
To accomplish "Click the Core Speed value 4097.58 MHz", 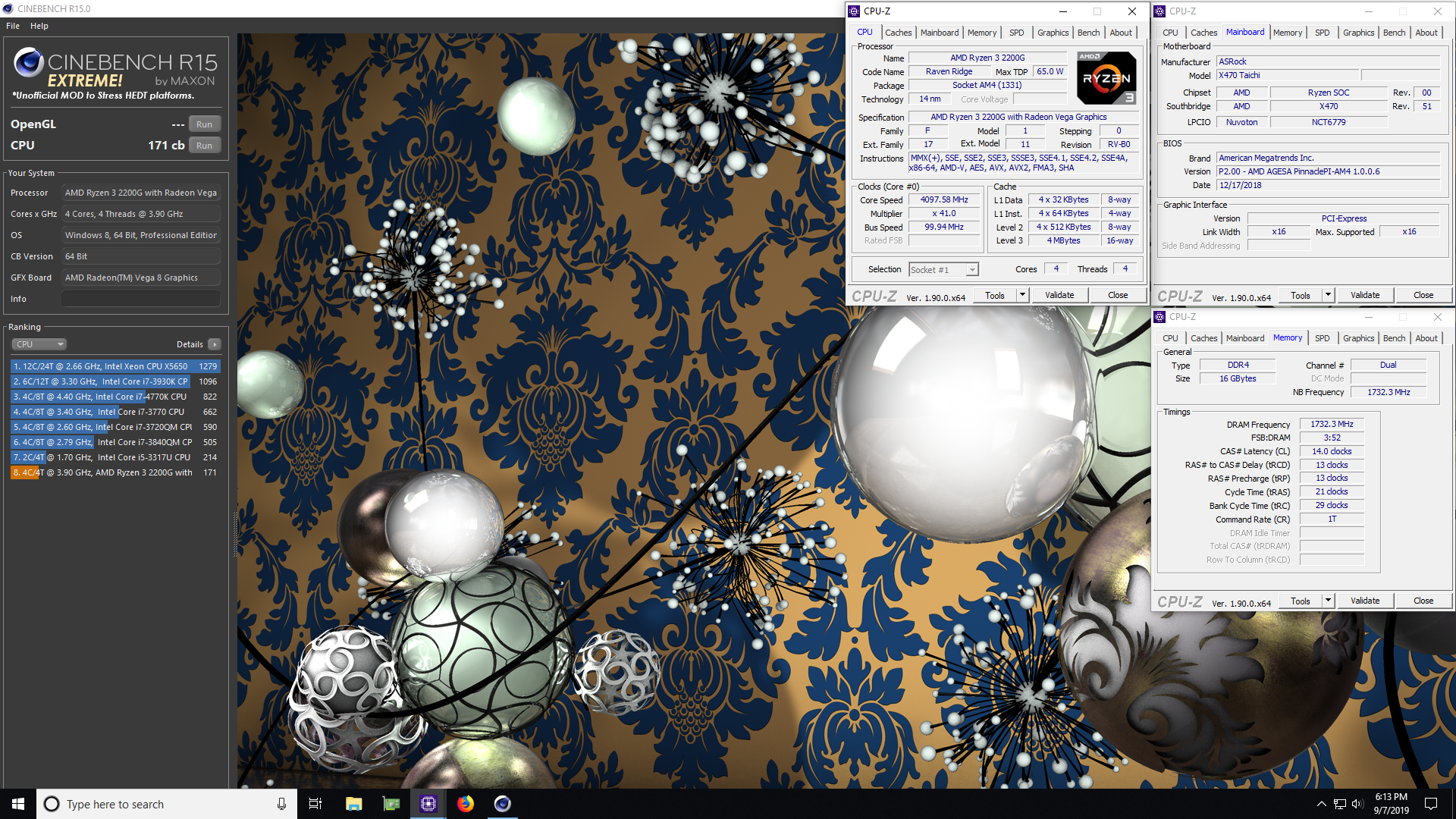I will click(944, 200).
